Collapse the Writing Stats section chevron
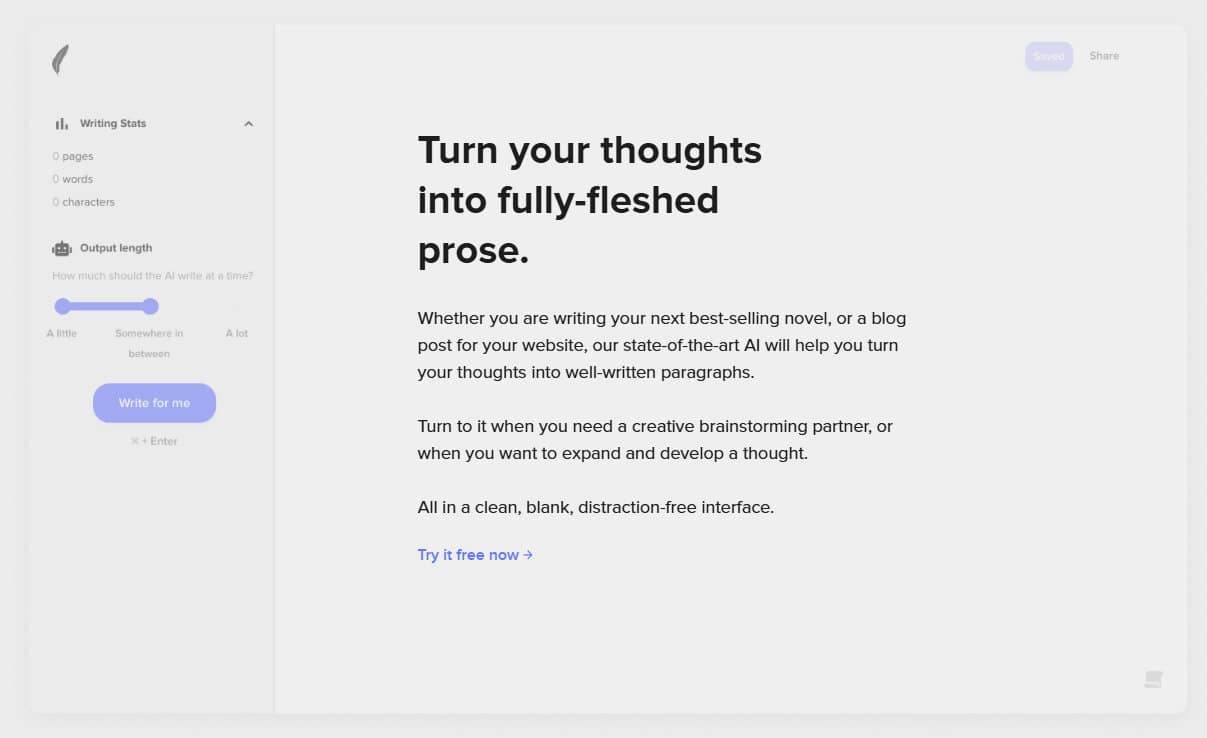Viewport: 1207px width, 738px height. 248,124
